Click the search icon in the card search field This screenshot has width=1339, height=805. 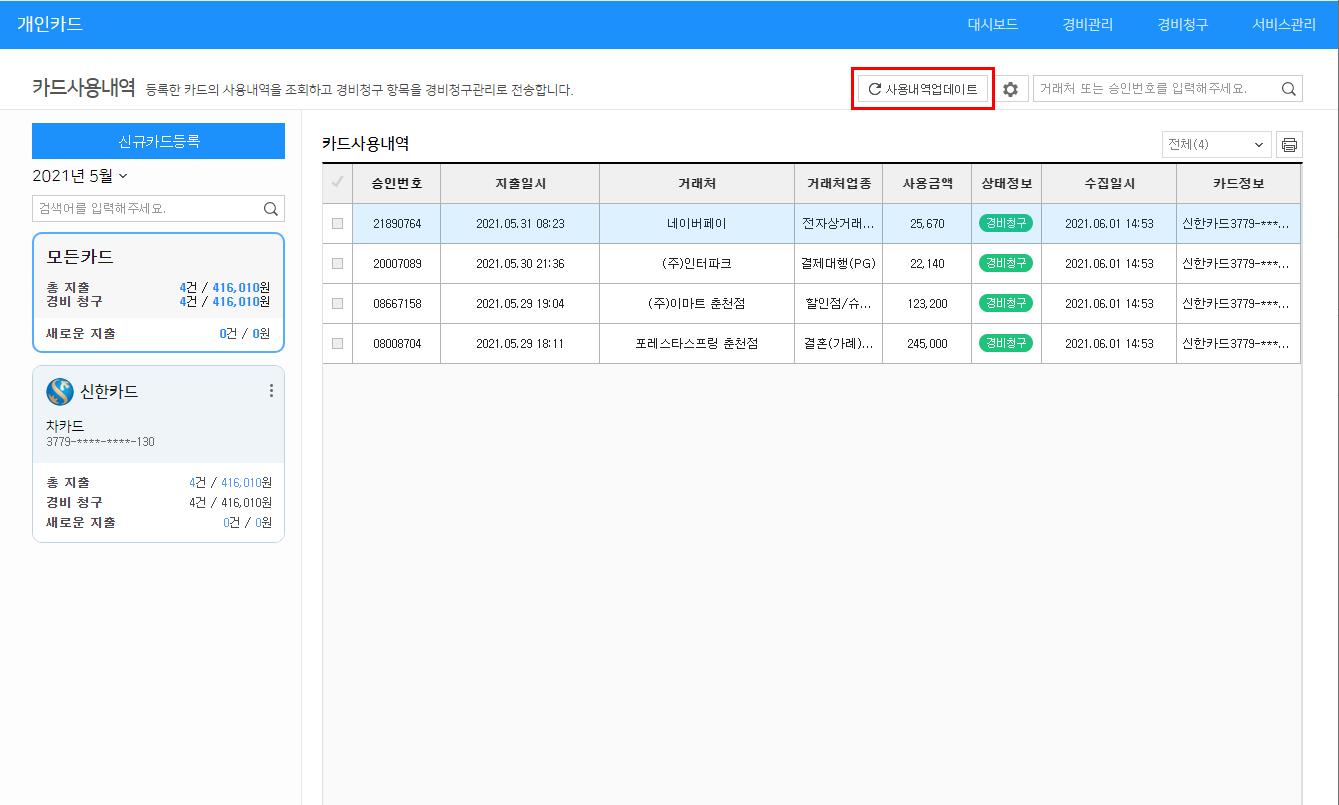(x=270, y=209)
